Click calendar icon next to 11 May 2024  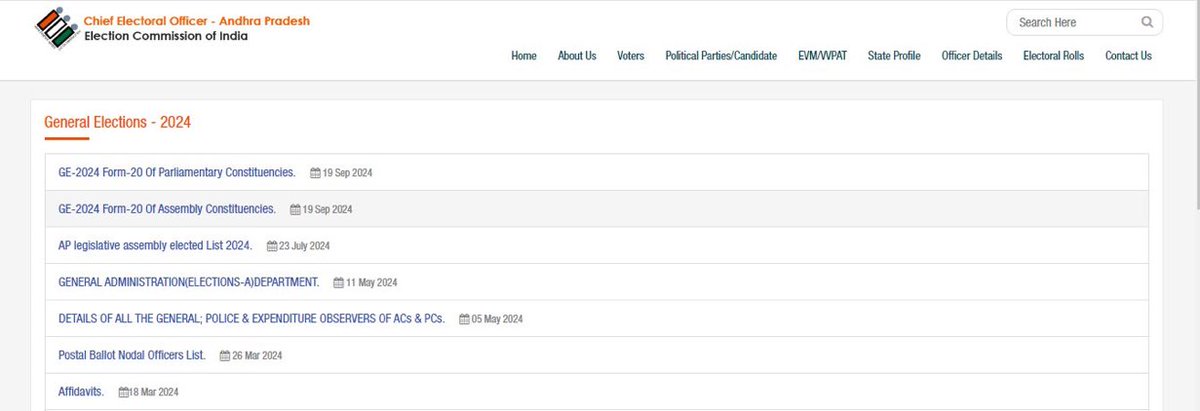click(x=339, y=283)
